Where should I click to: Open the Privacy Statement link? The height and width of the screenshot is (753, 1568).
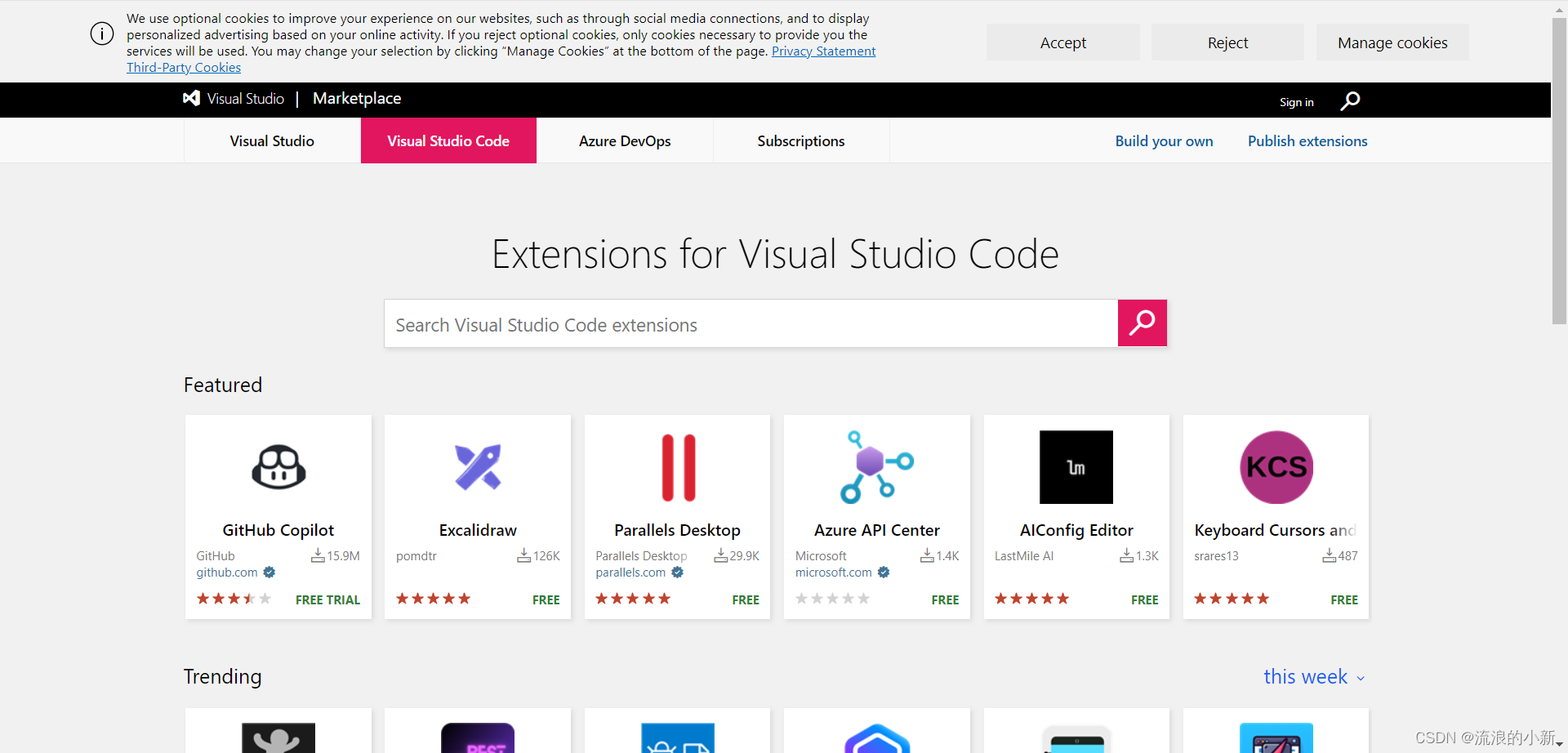pos(823,51)
